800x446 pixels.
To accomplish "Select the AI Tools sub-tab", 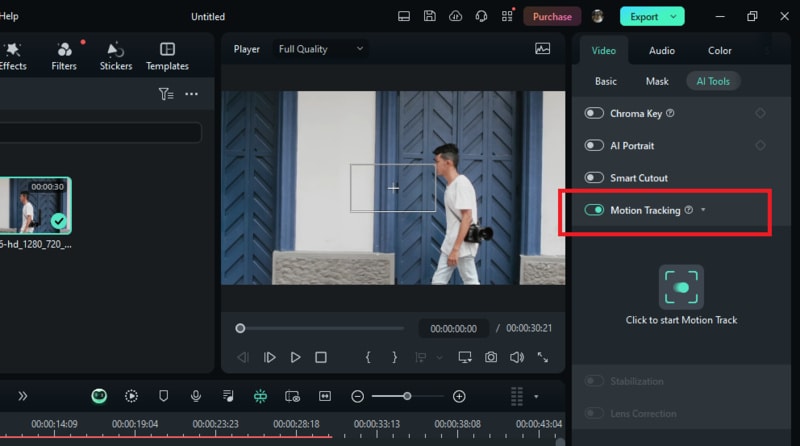I will pyautogui.click(x=713, y=81).
